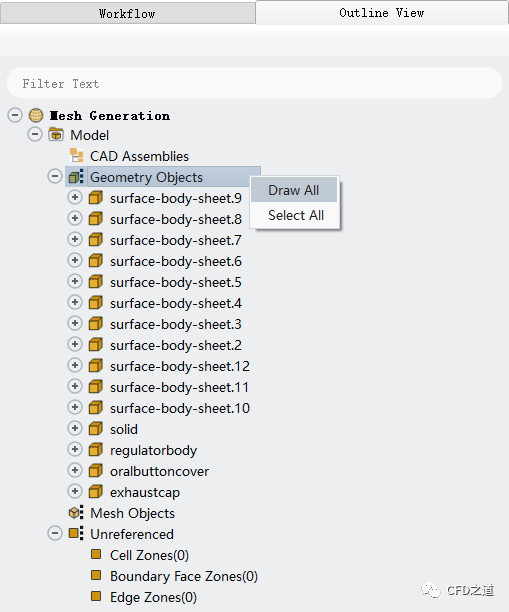
Task: Click the Cell Zones(0) square icon
Action: click(x=96, y=555)
